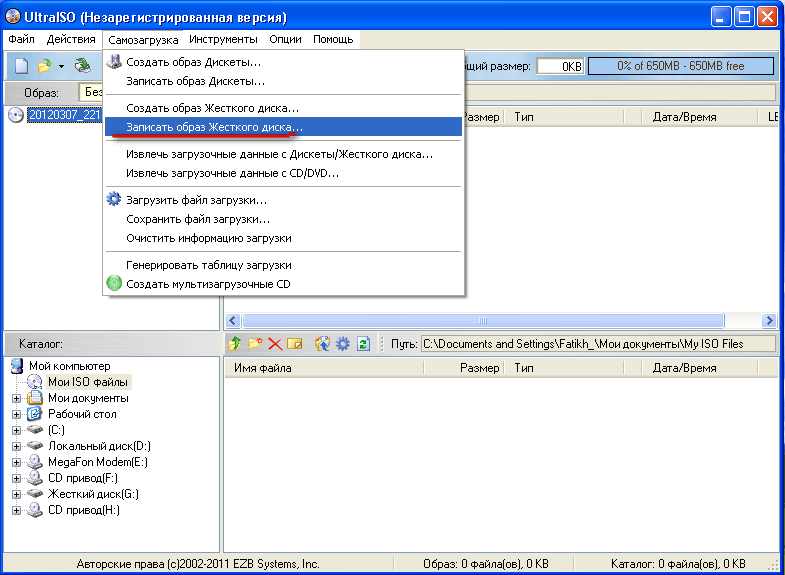Click the Up one folder catalog icon
The width and height of the screenshot is (785, 575).
[x=234, y=344]
